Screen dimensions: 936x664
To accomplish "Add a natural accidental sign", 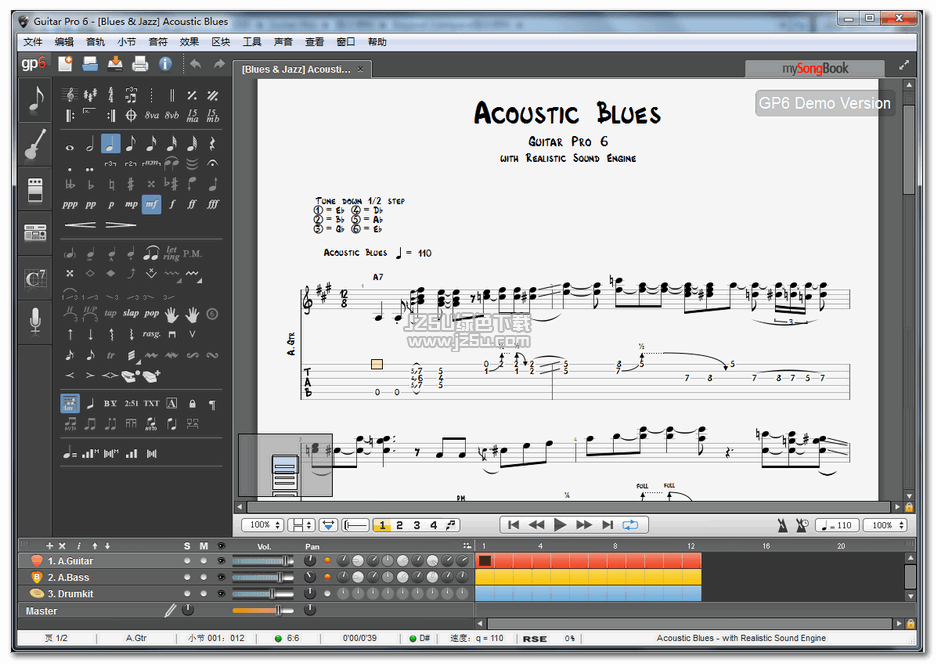I will pyautogui.click(x=110, y=185).
